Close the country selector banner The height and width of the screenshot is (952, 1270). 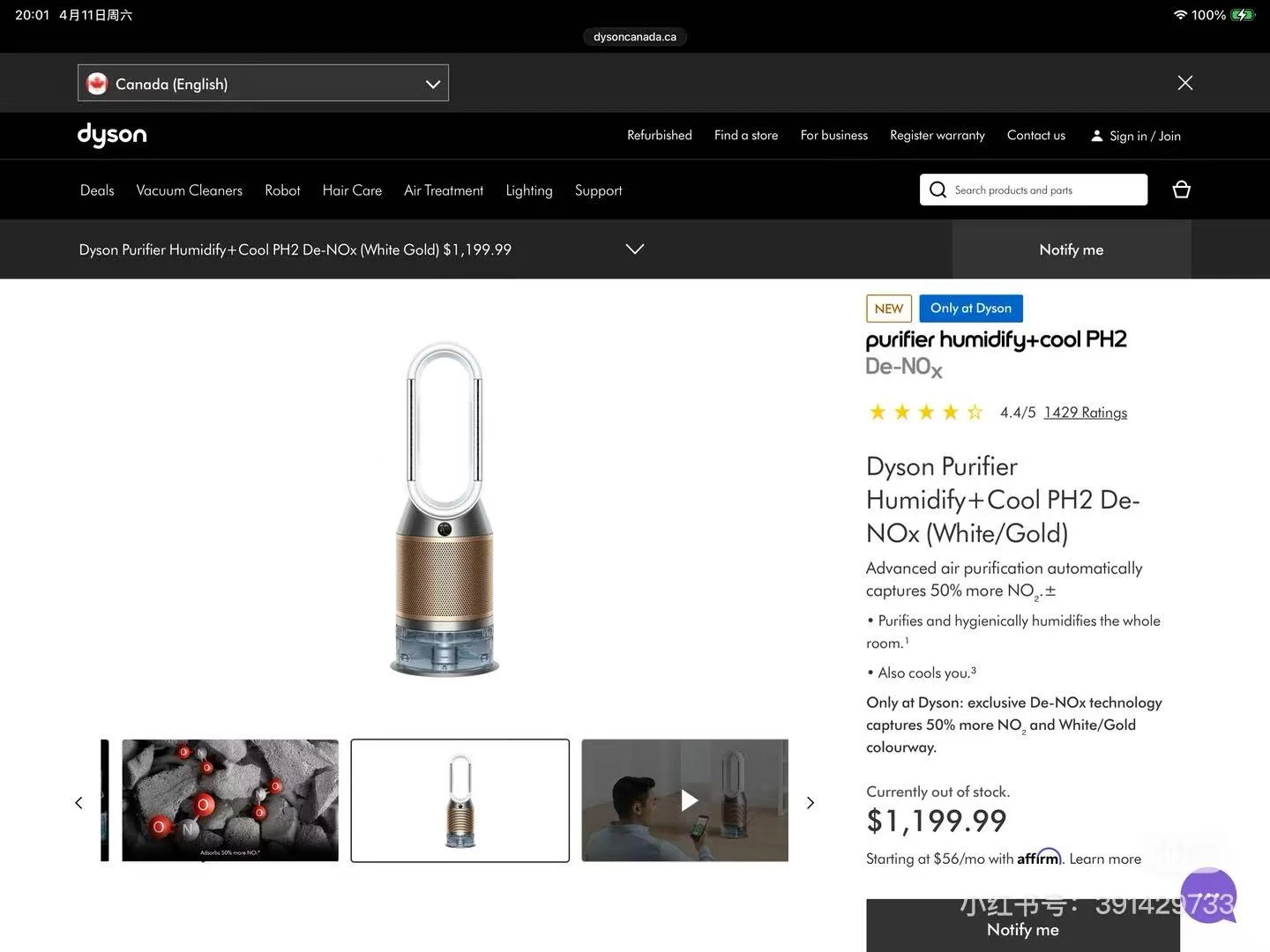pos(1185,82)
